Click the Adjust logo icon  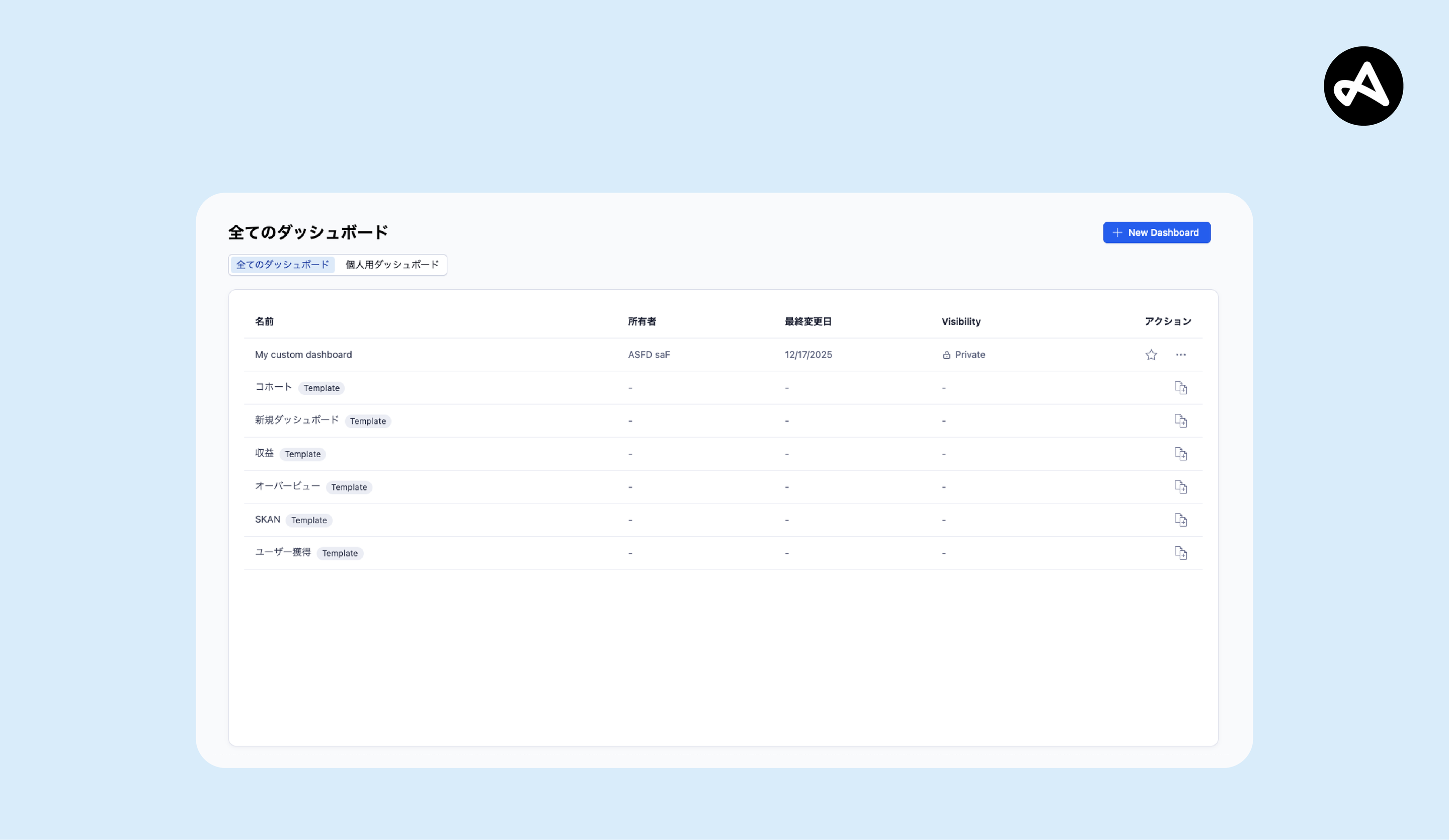click(x=1363, y=86)
